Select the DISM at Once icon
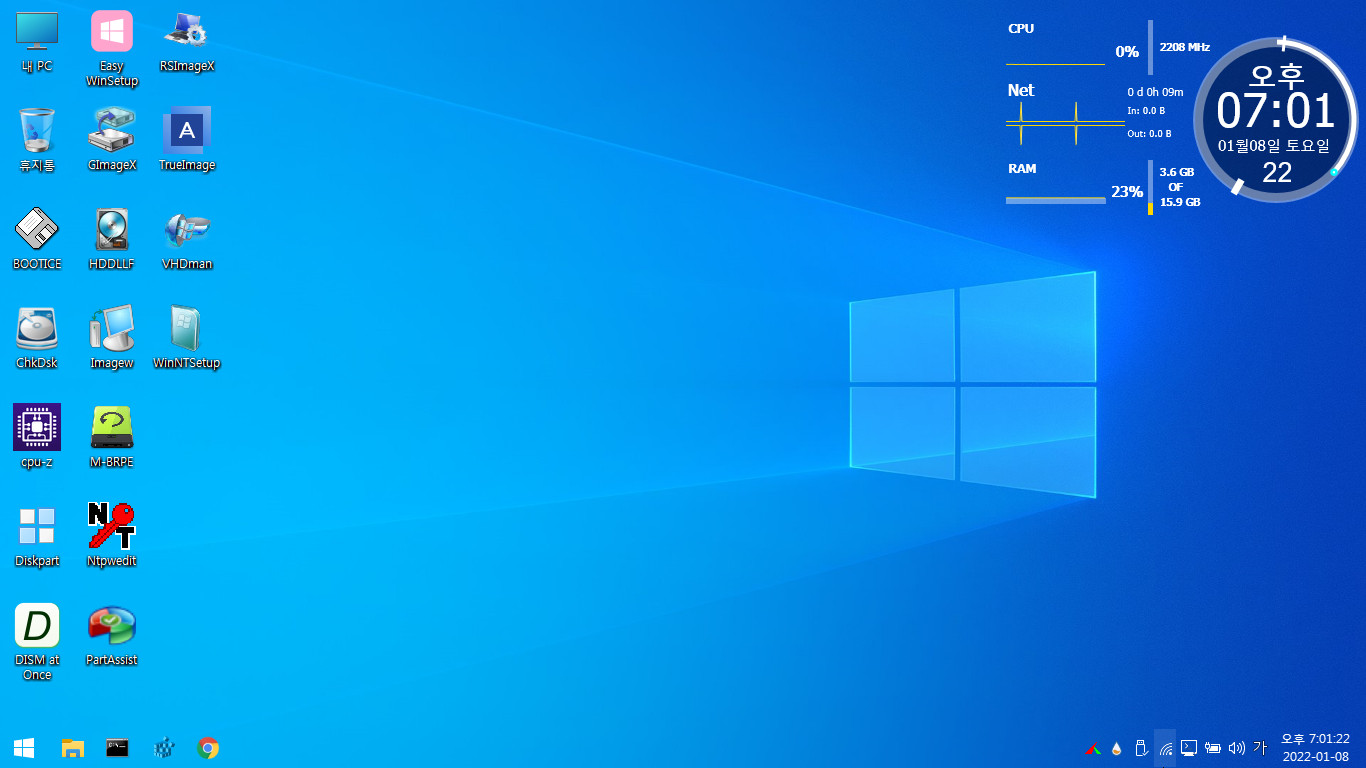 tap(37, 642)
